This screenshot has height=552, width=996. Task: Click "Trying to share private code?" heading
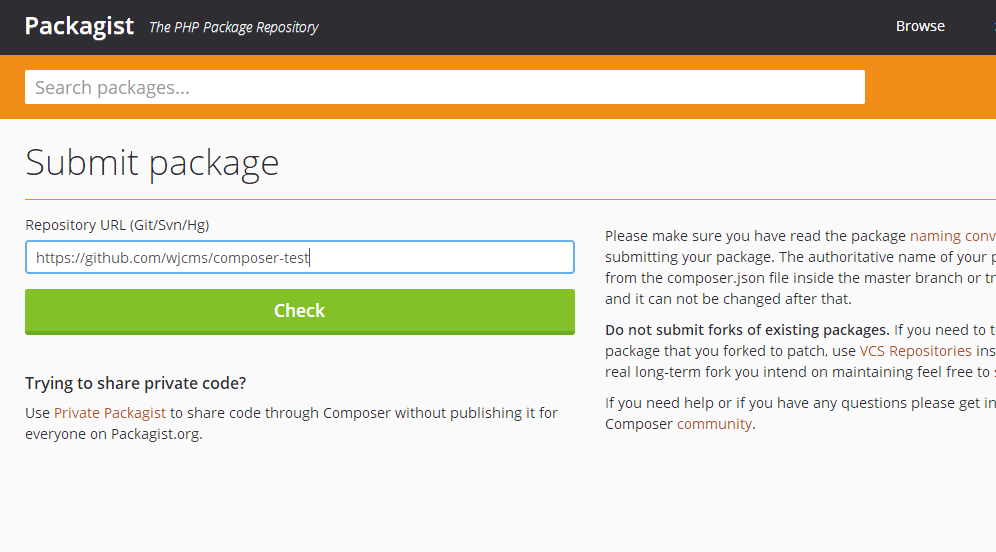click(135, 383)
